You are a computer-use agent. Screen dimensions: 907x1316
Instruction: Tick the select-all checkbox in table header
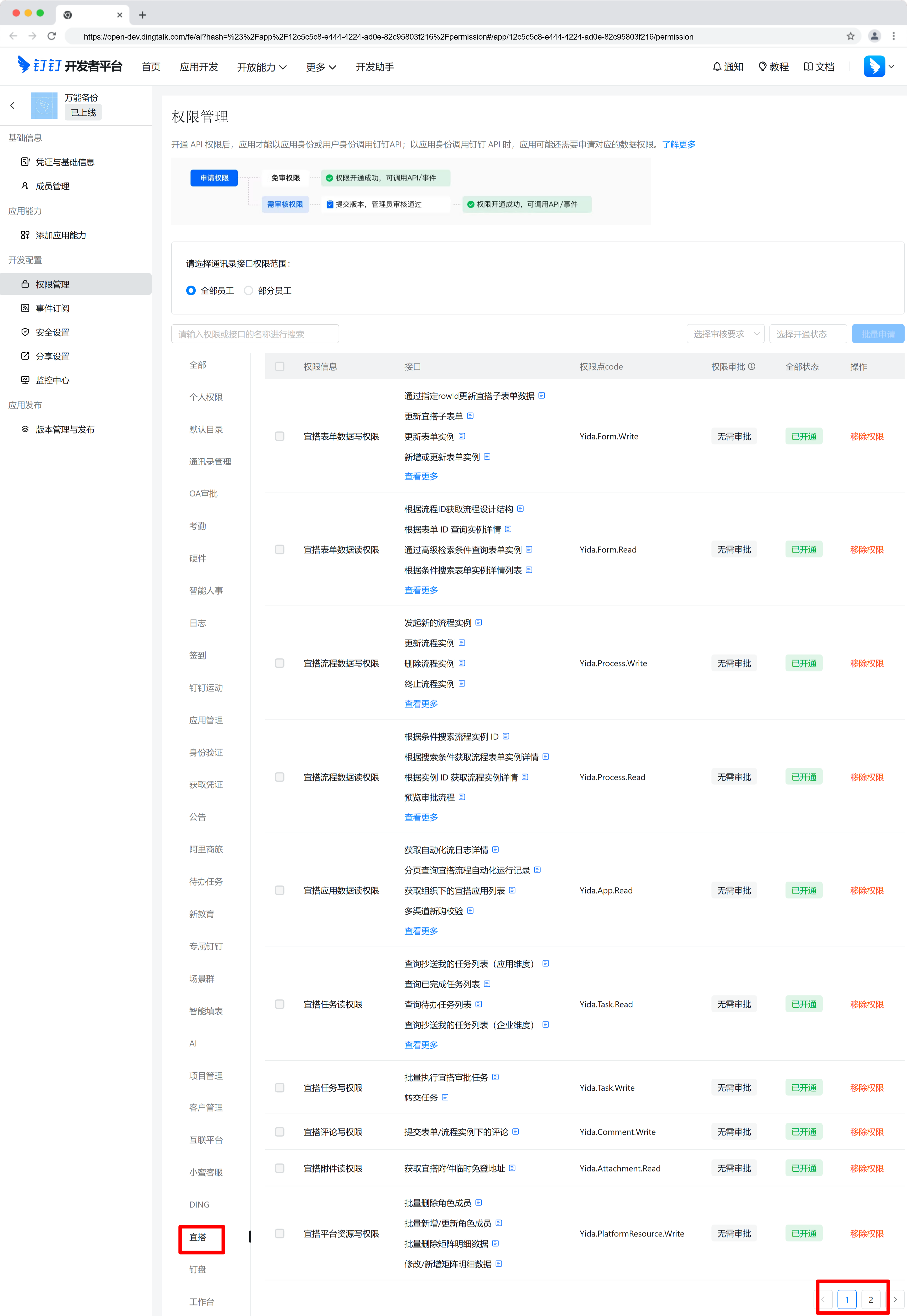pyautogui.click(x=280, y=367)
